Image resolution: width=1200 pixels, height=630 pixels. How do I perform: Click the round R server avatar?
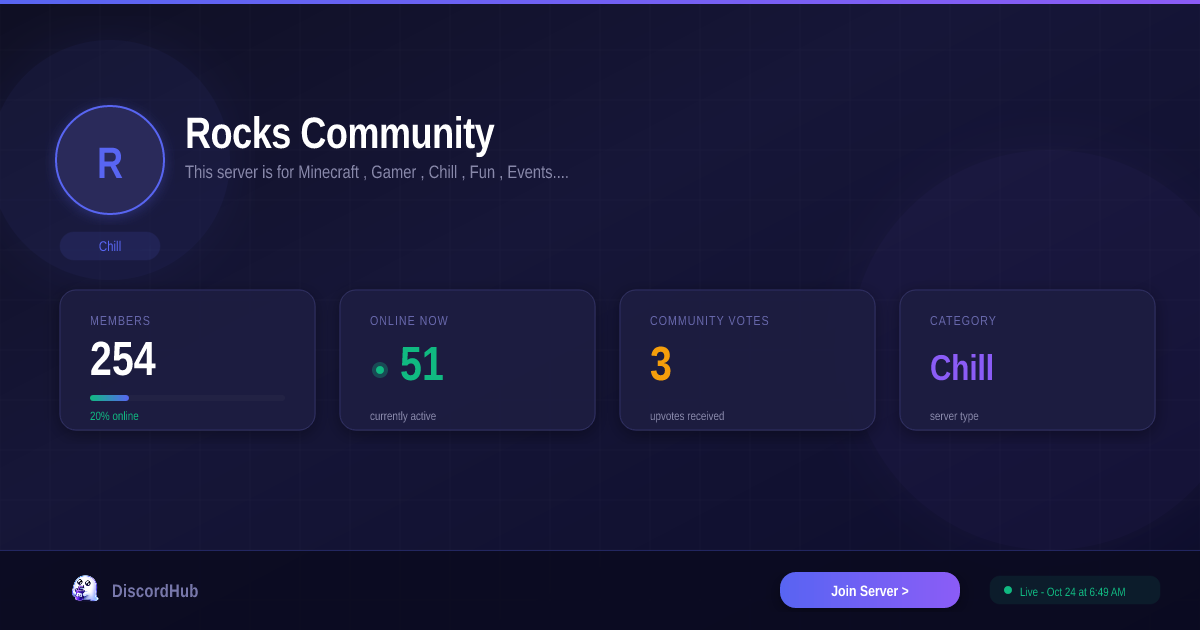pos(110,160)
